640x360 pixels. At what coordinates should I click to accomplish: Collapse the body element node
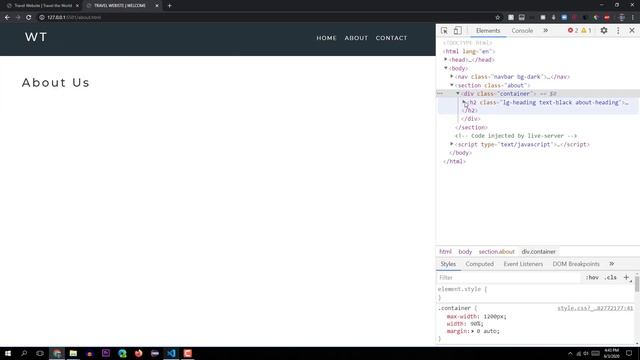pyautogui.click(x=446, y=68)
